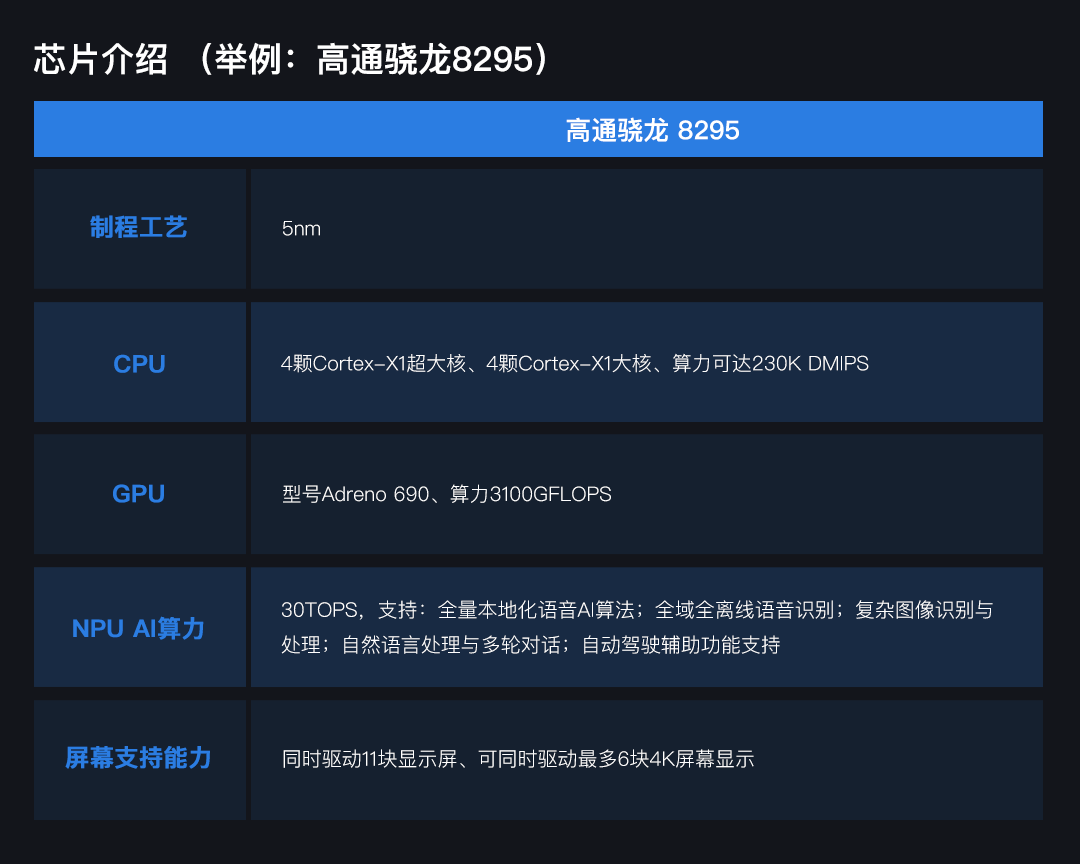The width and height of the screenshot is (1080, 864).
Task: Click the 4颗Cortex-X1大核 text
Action: point(569,364)
